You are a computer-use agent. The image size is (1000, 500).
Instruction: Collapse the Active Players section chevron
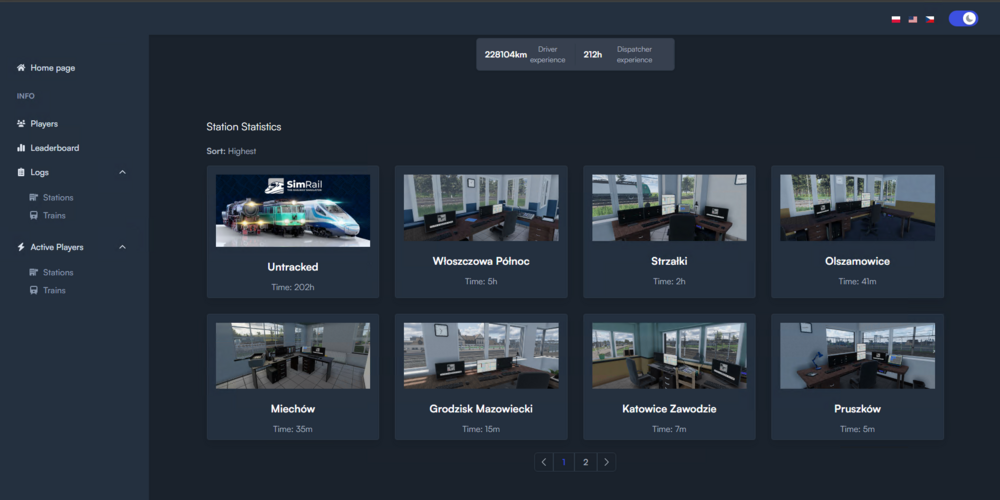123,247
